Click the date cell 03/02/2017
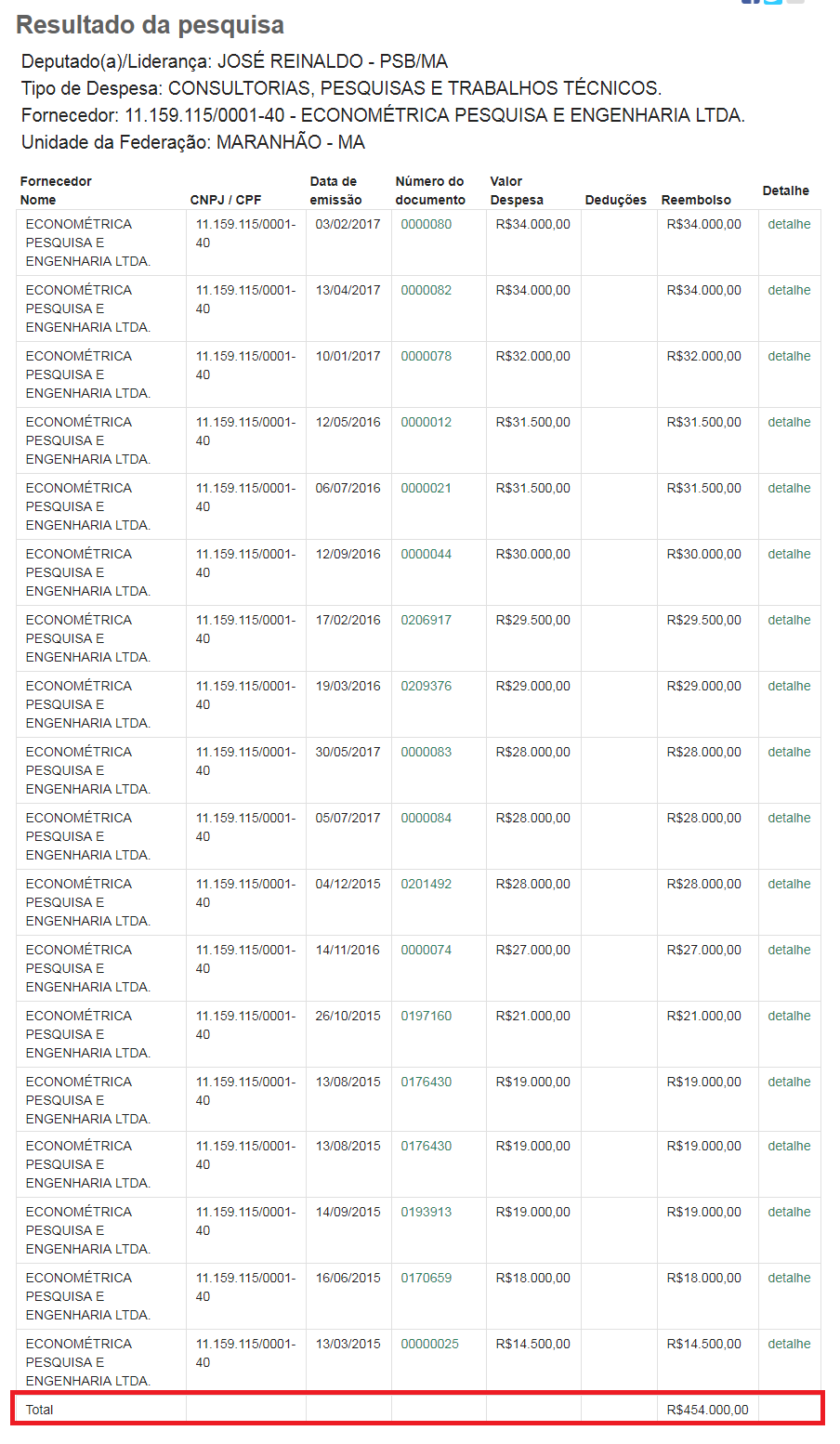This screenshot has width=840, height=1444. click(x=348, y=224)
